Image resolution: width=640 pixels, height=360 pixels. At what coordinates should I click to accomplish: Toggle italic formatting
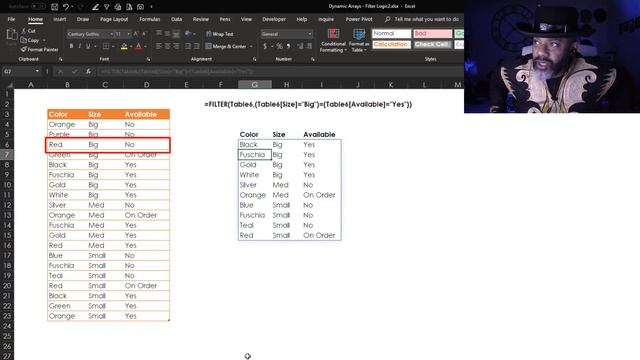(80, 47)
